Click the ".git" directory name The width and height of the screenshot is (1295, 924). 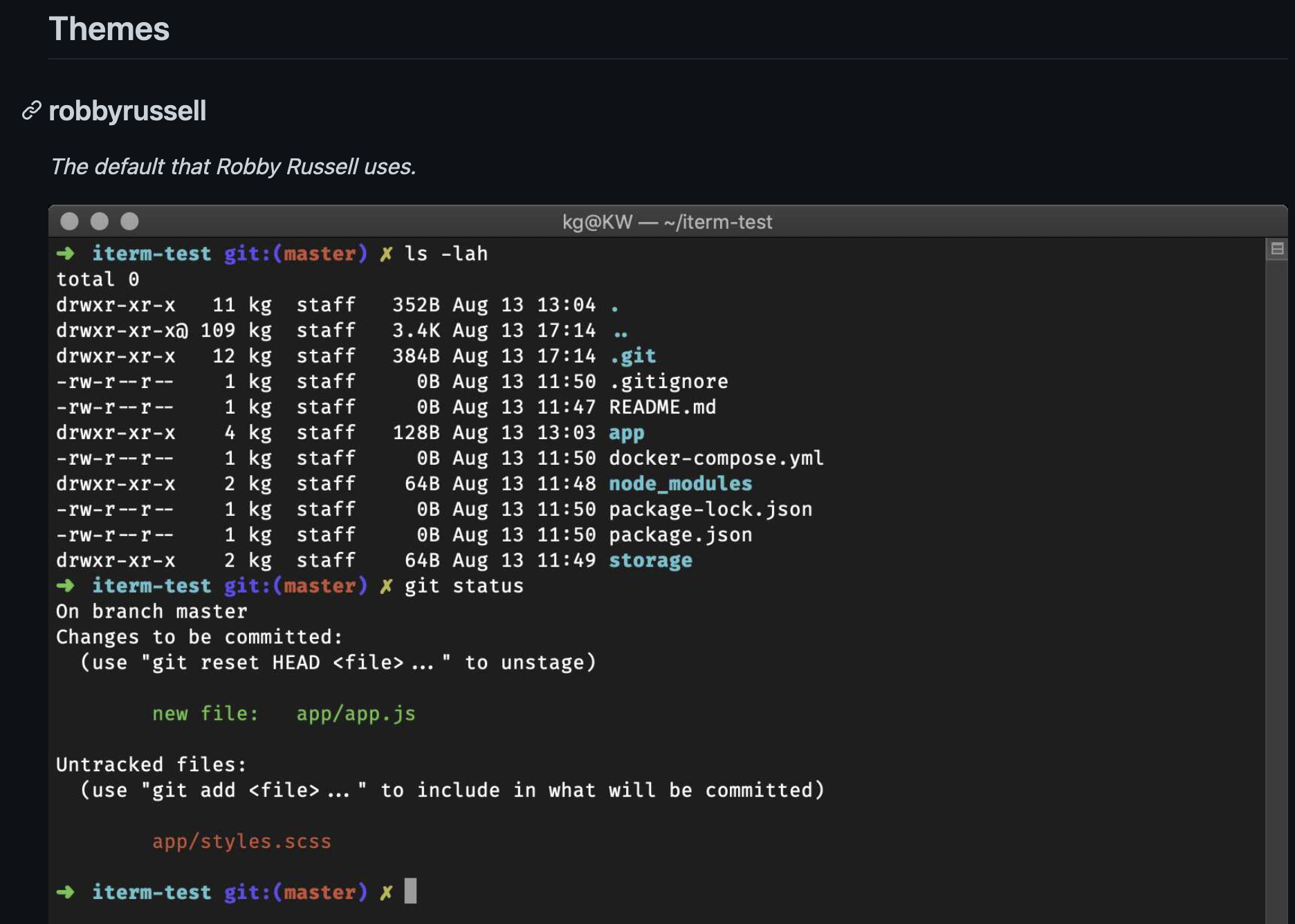[632, 356]
